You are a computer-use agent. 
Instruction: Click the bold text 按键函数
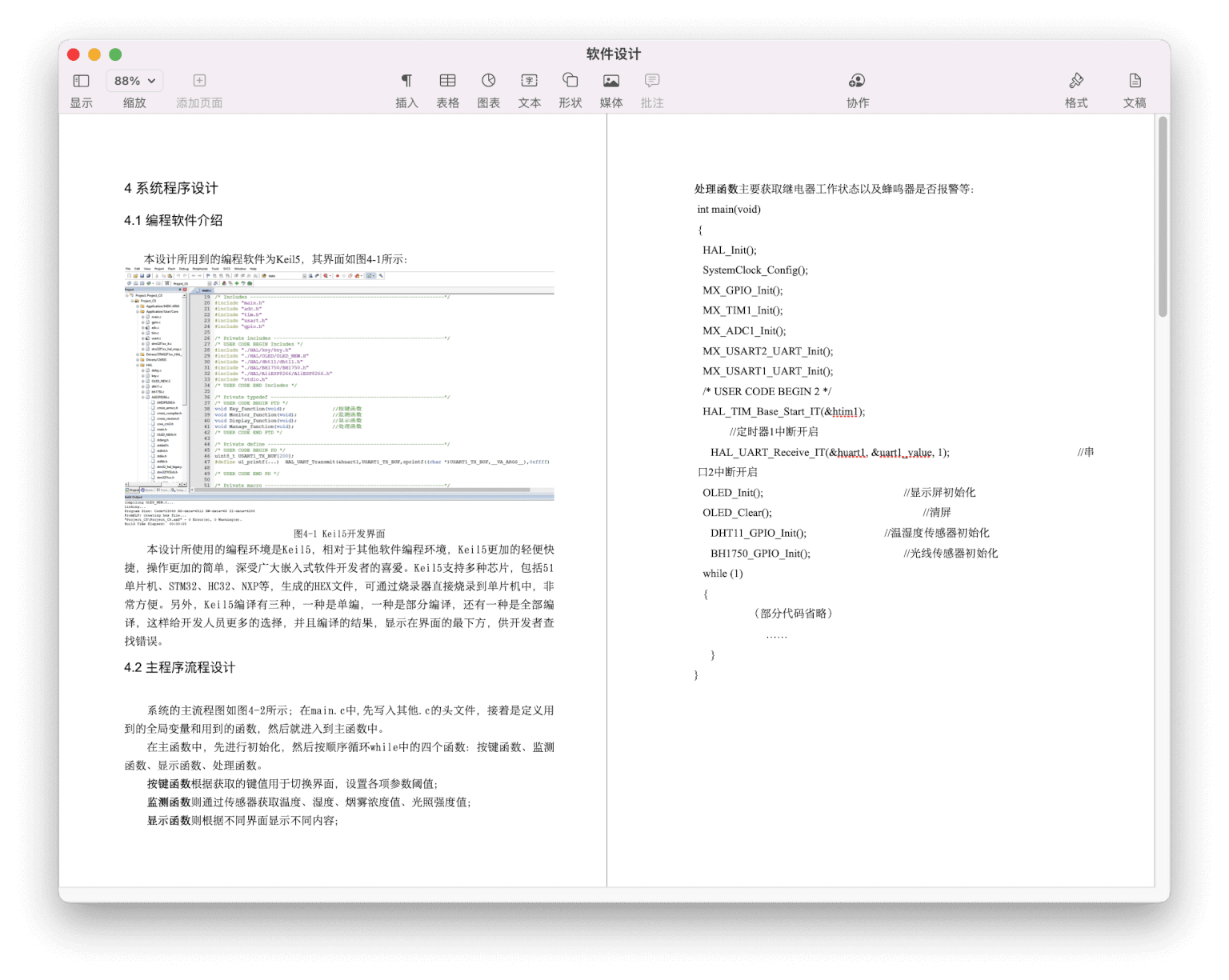point(169,784)
